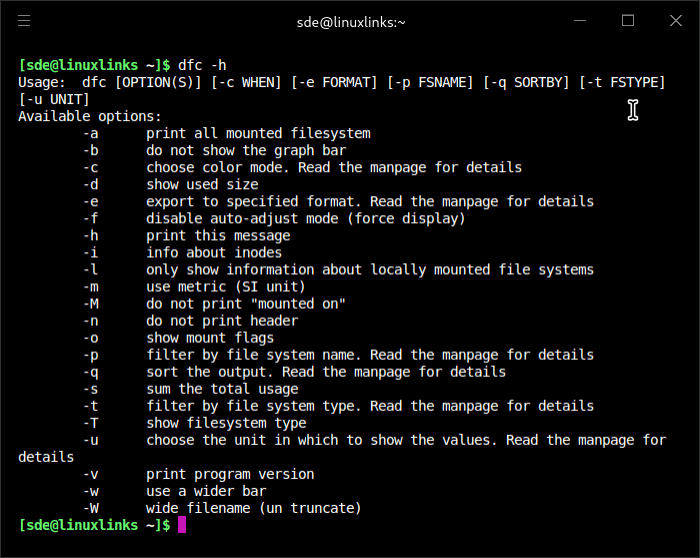The width and height of the screenshot is (700, 558).
Task: Click the magenta cursor block at prompt
Action: [x=182, y=525]
